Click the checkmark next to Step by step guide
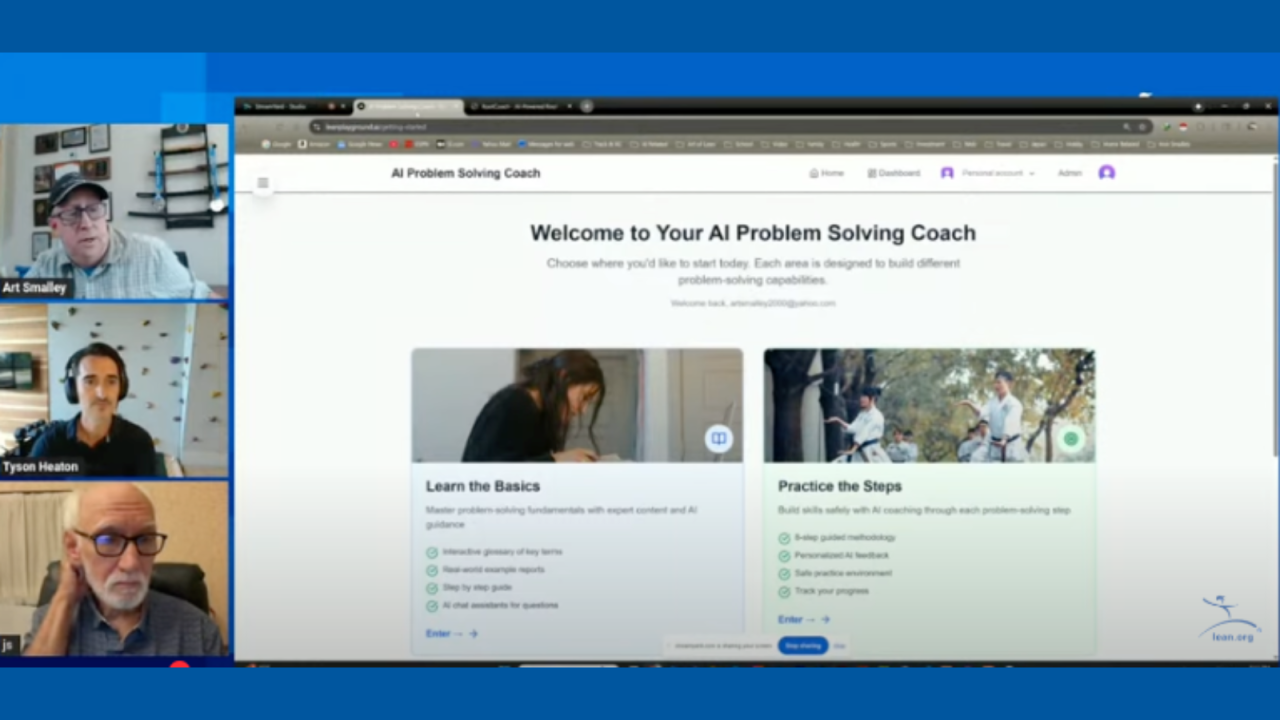Screen dimensions: 1280x720 point(432,587)
